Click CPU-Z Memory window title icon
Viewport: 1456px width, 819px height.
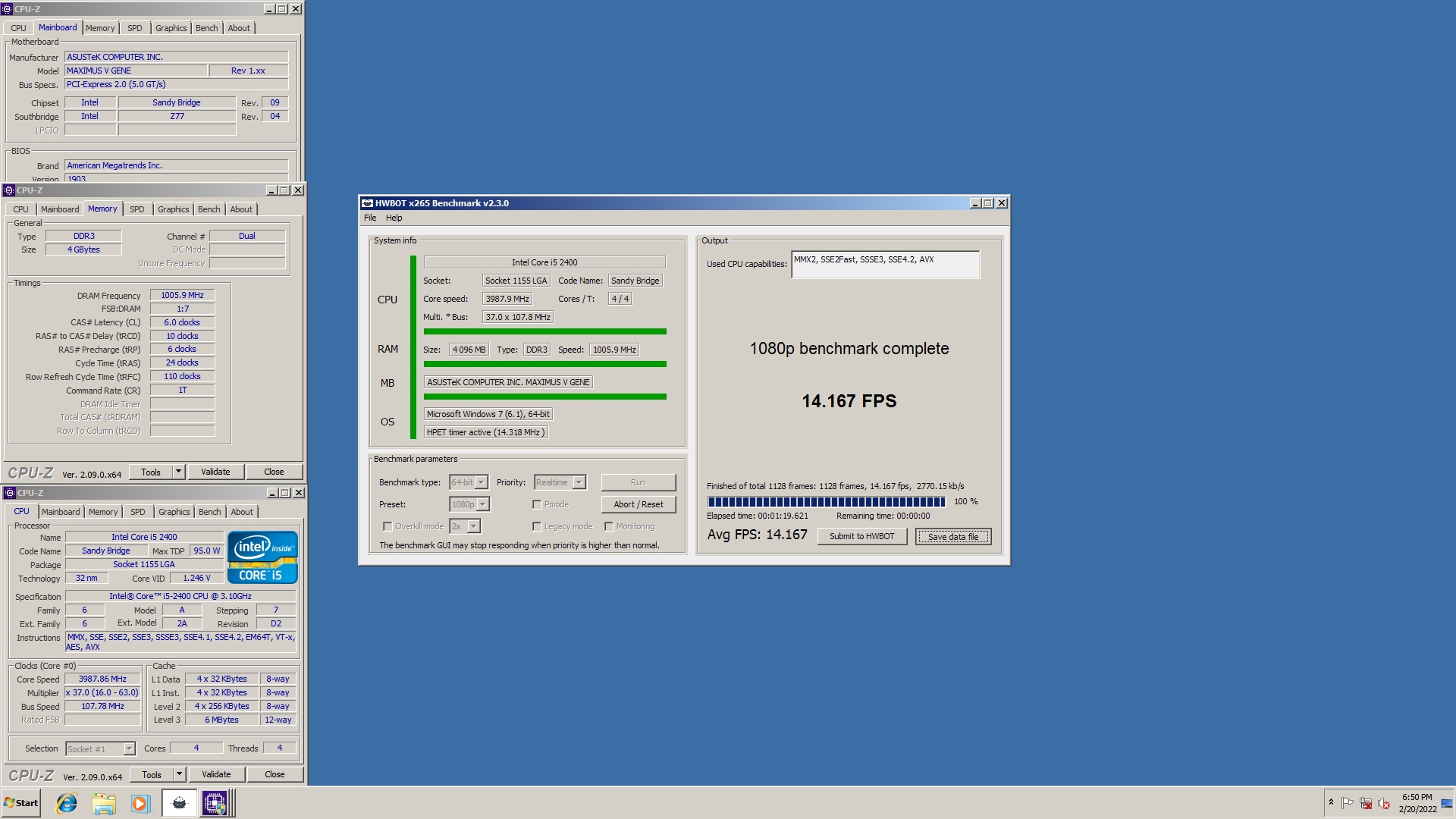click(x=9, y=190)
